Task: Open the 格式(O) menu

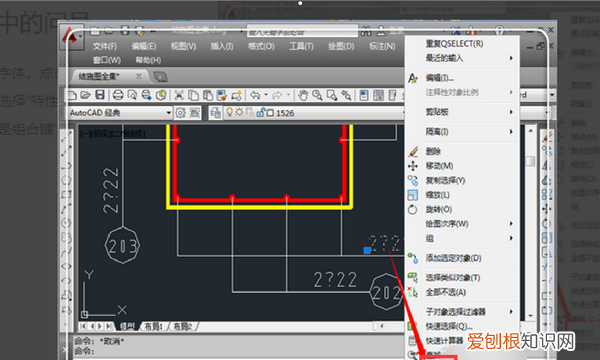Action: [261, 46]
